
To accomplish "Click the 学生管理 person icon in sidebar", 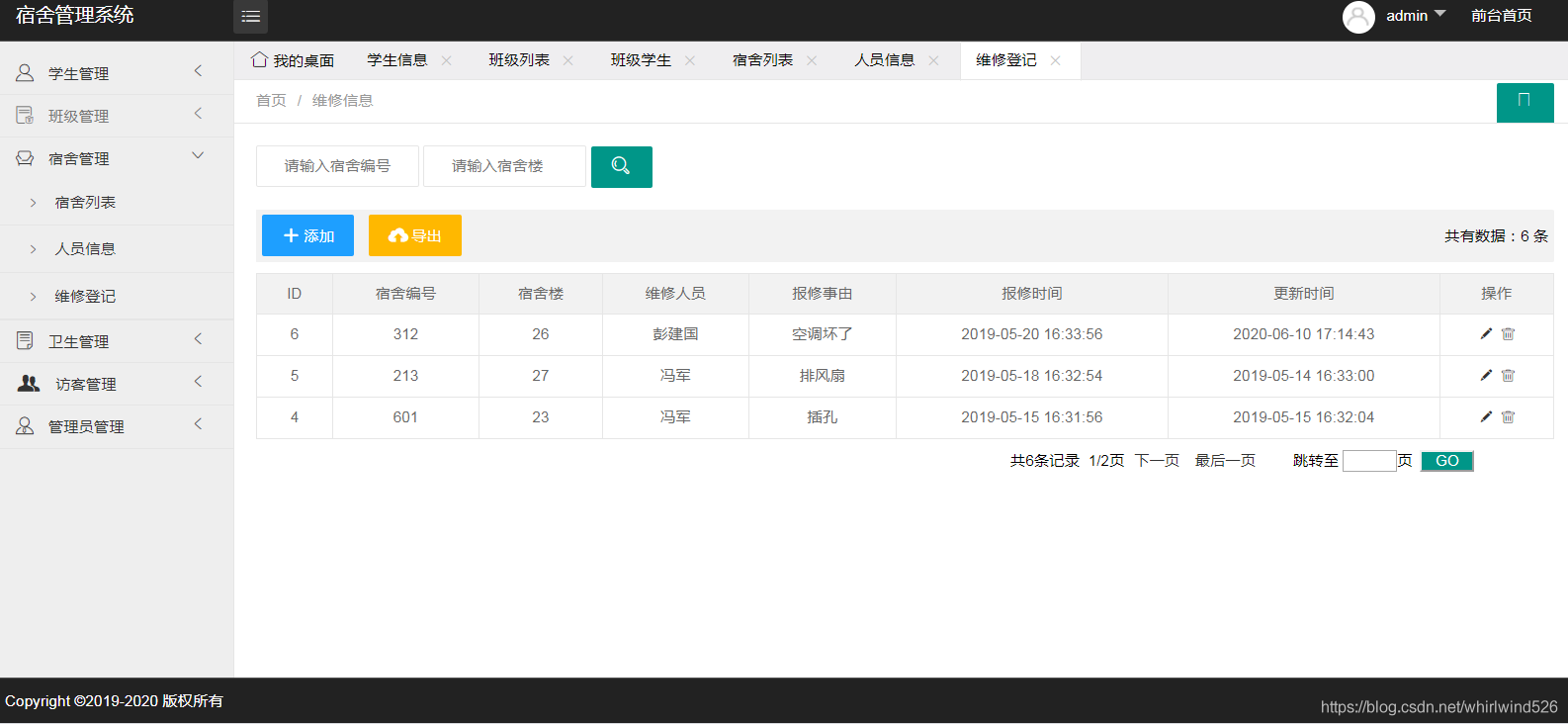I will [x=25, y=73].
